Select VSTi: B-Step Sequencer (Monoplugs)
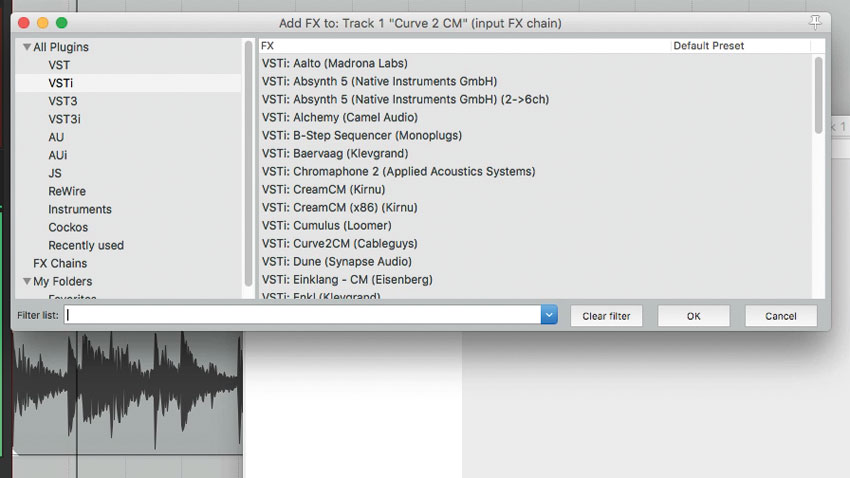Viewport: 850px width, 478px height. (362, 135)
